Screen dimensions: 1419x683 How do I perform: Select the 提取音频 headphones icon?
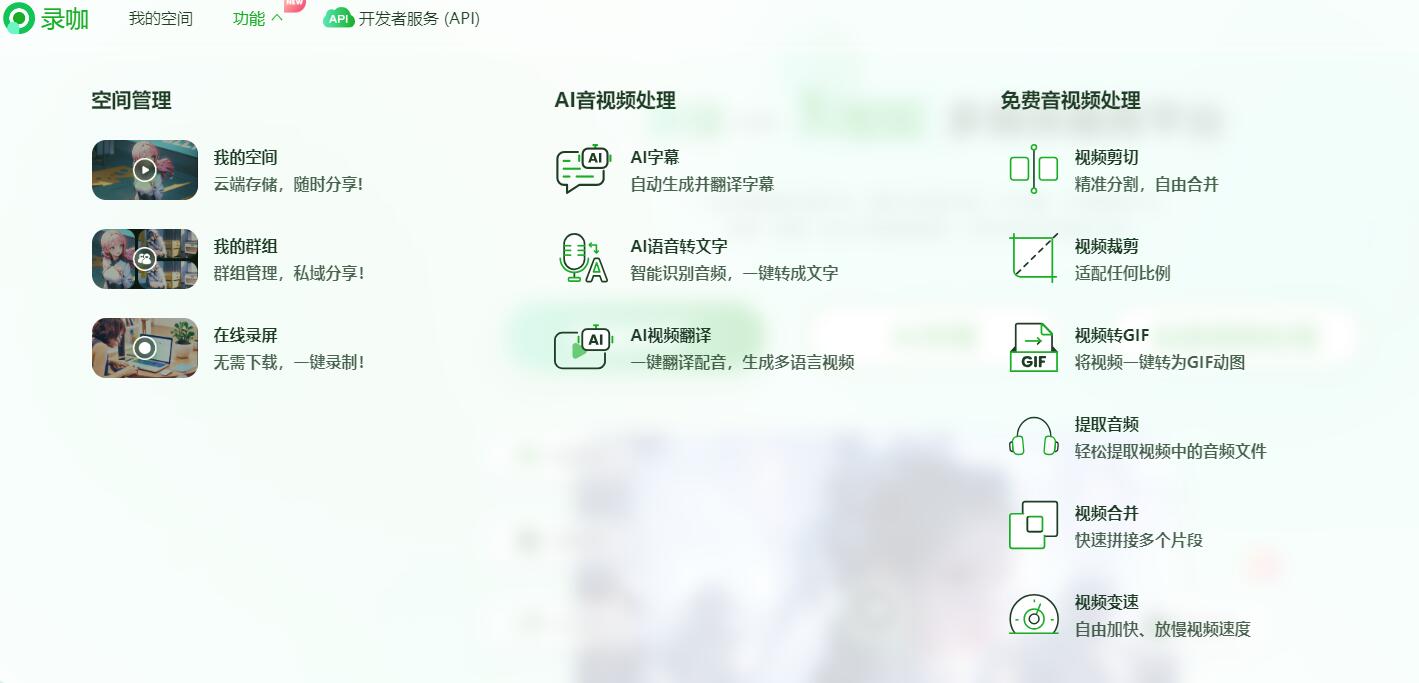click(x=1034, y=436)
